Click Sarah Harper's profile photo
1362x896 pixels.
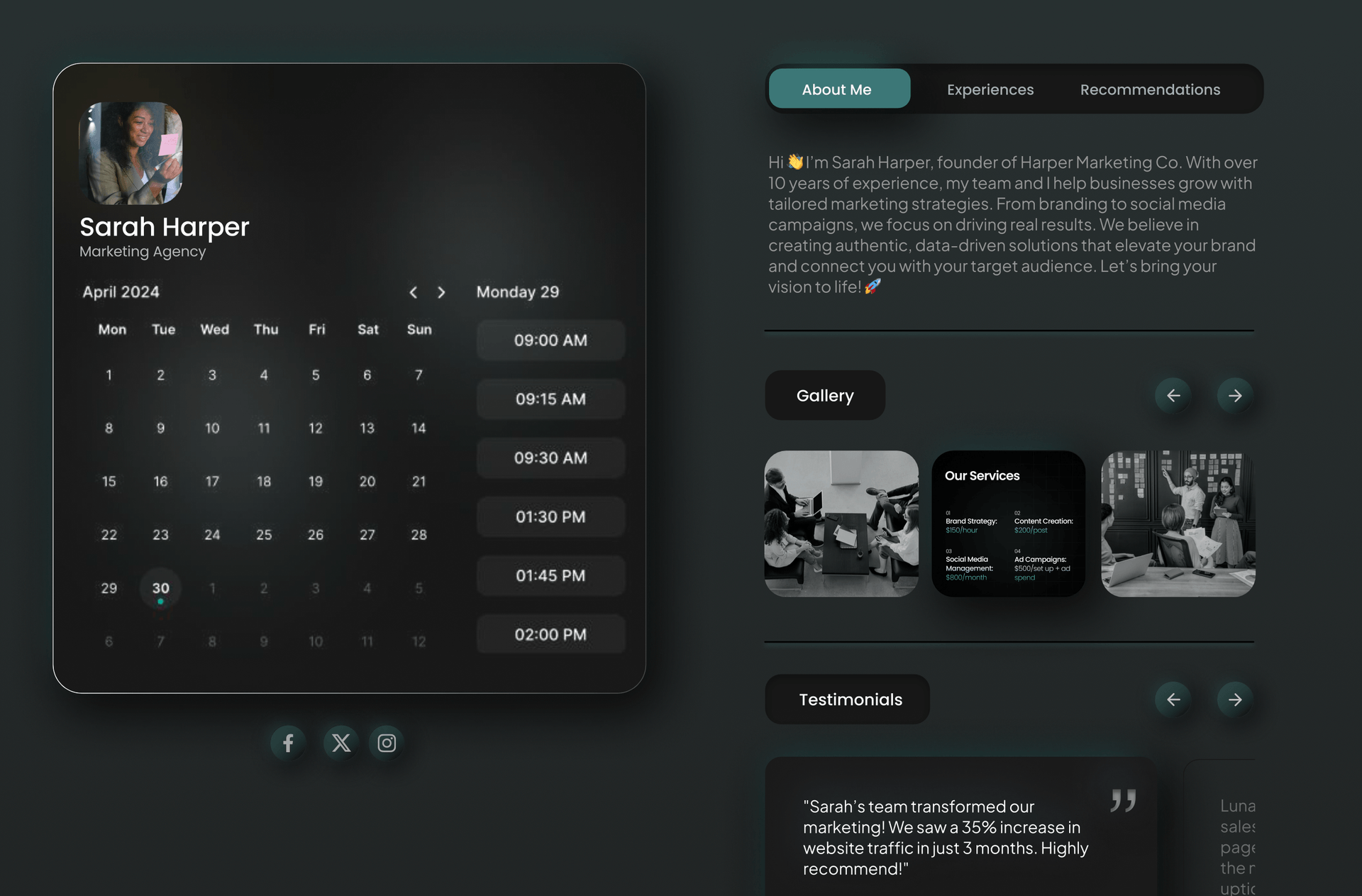point(131,153)
